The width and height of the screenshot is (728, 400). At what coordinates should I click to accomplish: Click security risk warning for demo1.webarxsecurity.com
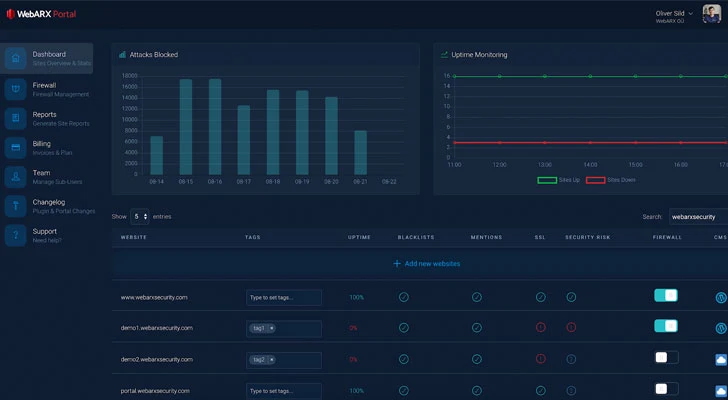(571, 328)
